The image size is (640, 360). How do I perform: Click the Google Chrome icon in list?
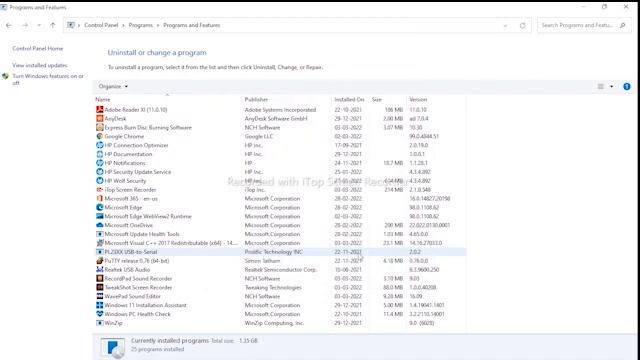point(100,136)
